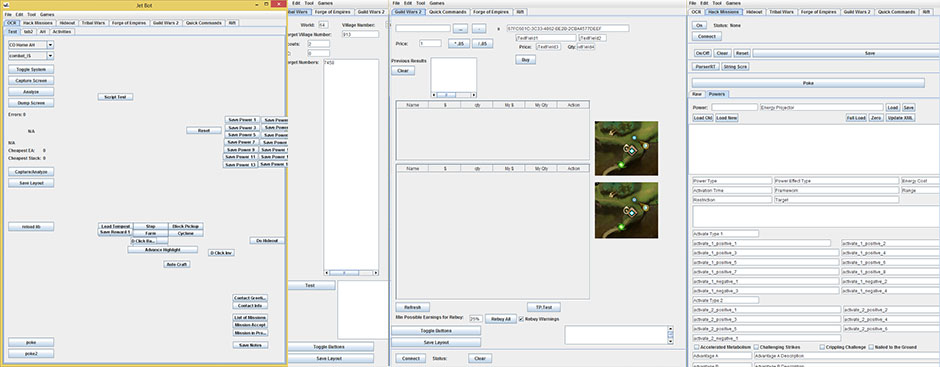Toggle the Rebuy Warnings checkbox
The image size is (940, 367).
pos(522,319)
